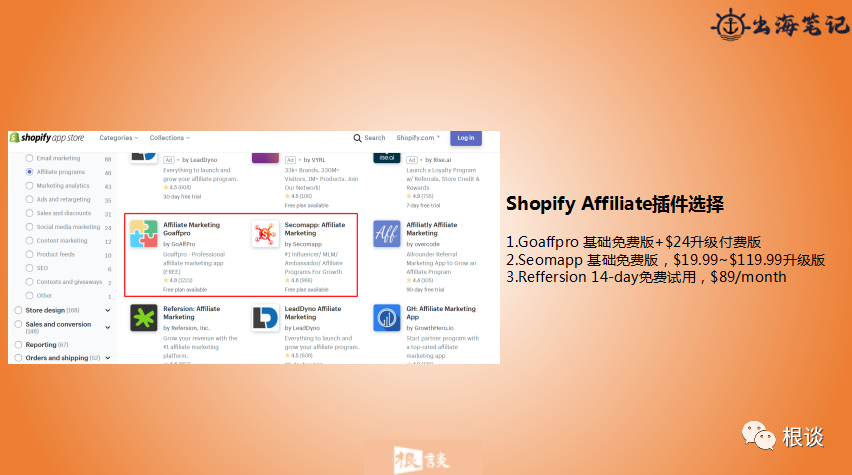
Task: Click the Search text link
Action: pyautogui.click(x=375, y=138)
